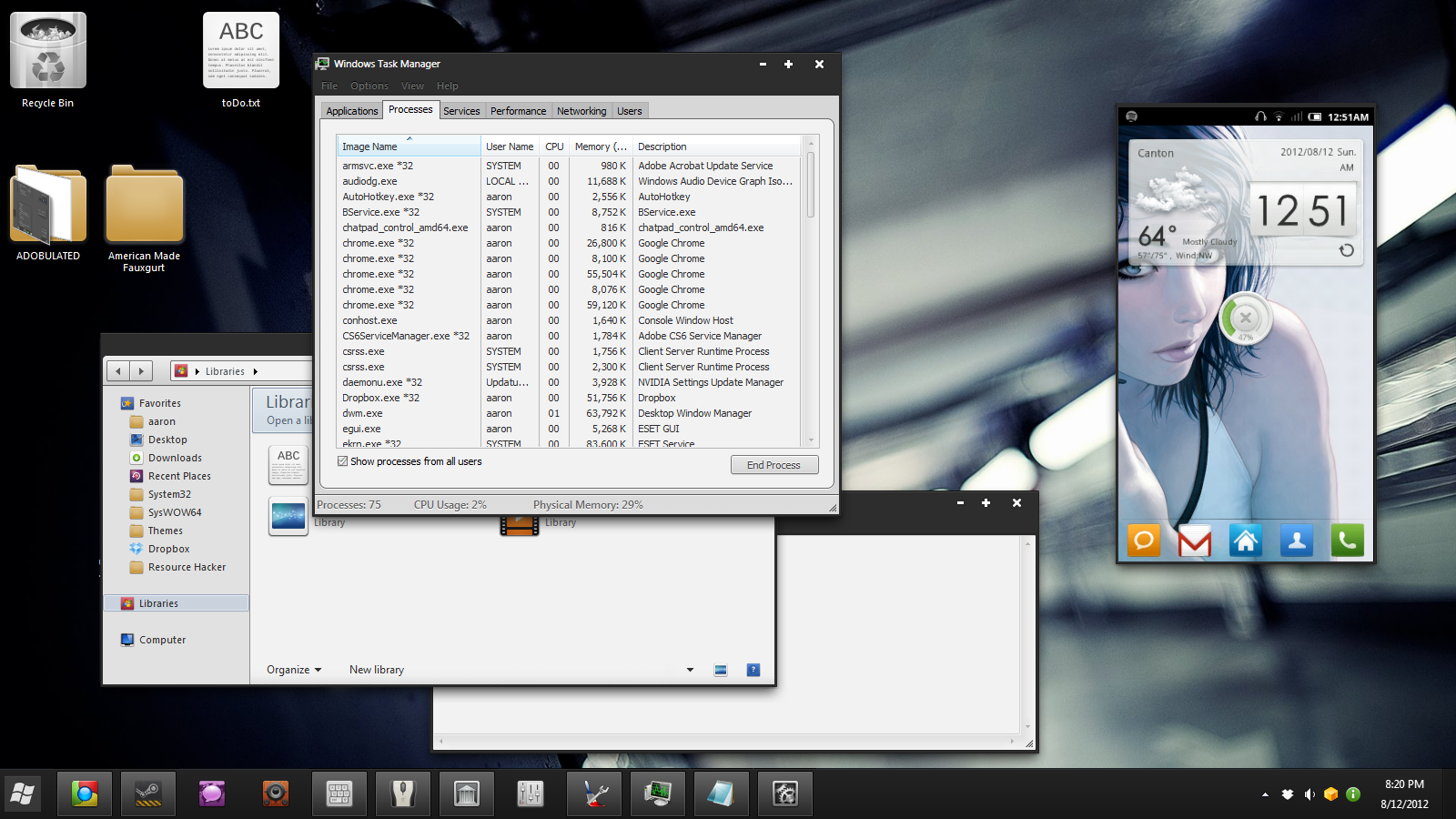
Task: Sort by the CPU column header
Action: pyautogui.click(x=554, y=147)
